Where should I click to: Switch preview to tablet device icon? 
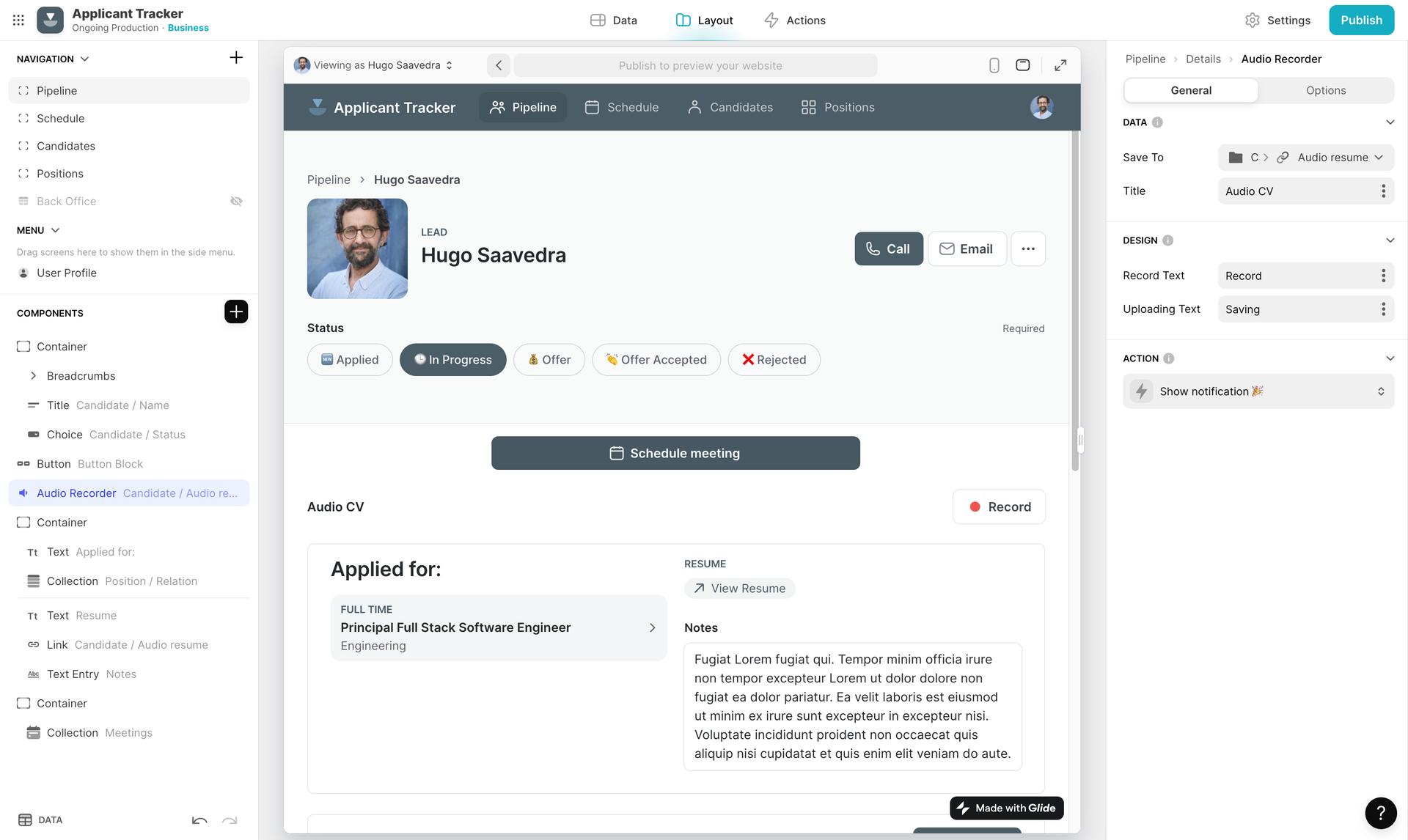click(x=1022, y=65)
